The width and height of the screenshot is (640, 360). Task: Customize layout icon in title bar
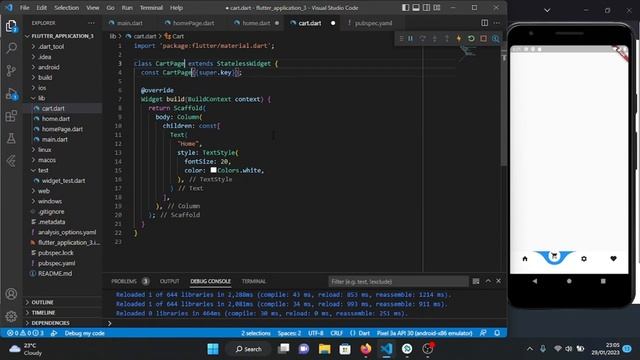437,7
